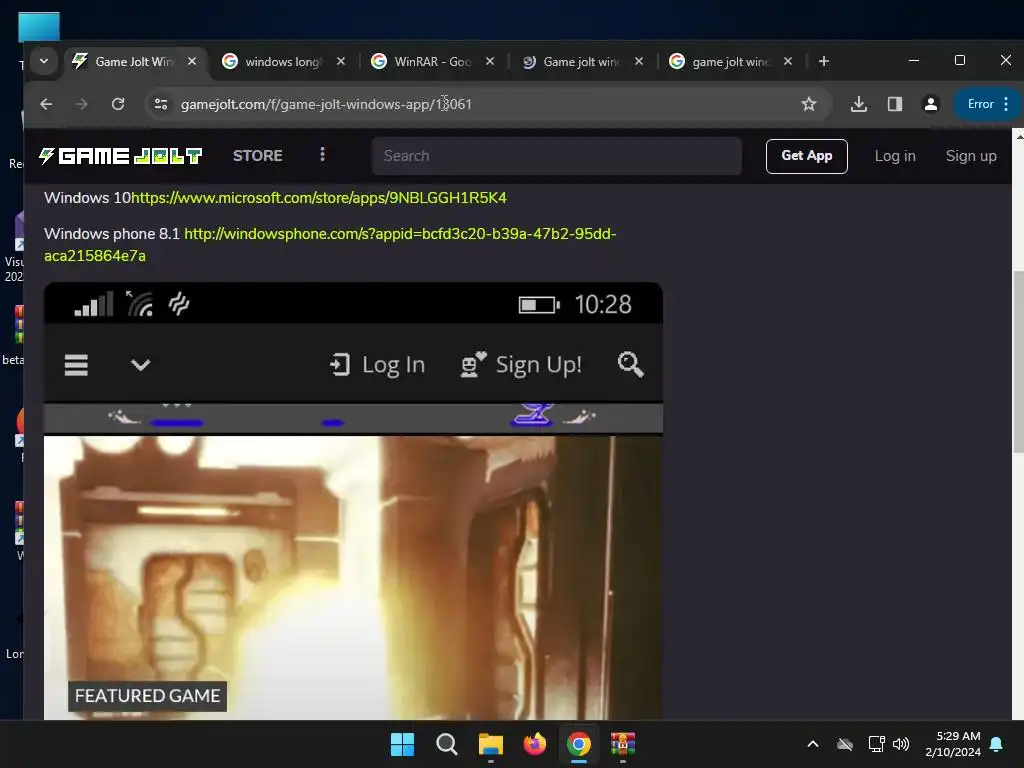Open the Sign up link
This screenshot has height=768, width=1024.
pyautogui.click(x=971, y=156)
